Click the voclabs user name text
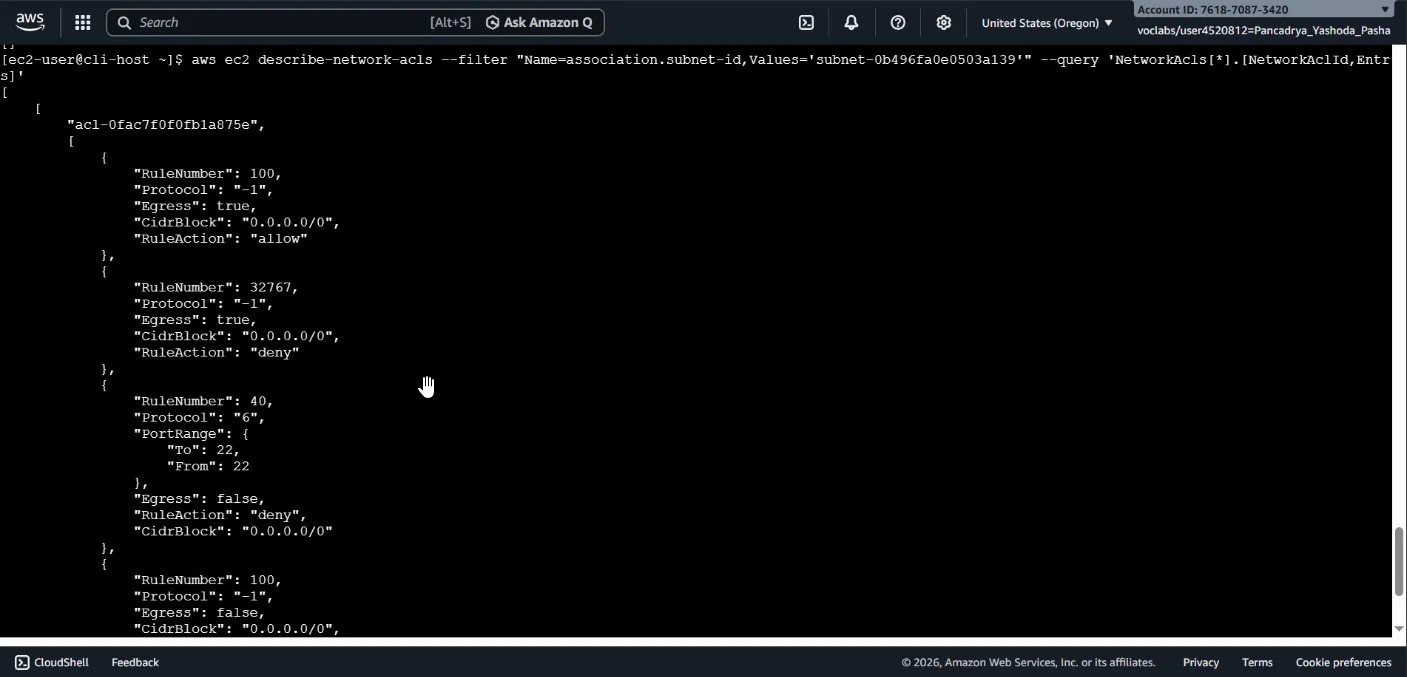Viewport: 1407px width, 677px height. [1264, 30]
